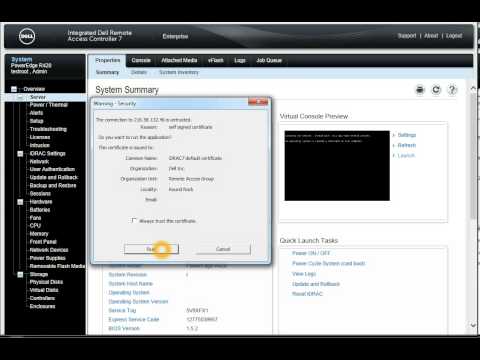The image size is (480, 360).
Task: Click the page scrollbar down arrow
Action: click(x=473, y=325)
